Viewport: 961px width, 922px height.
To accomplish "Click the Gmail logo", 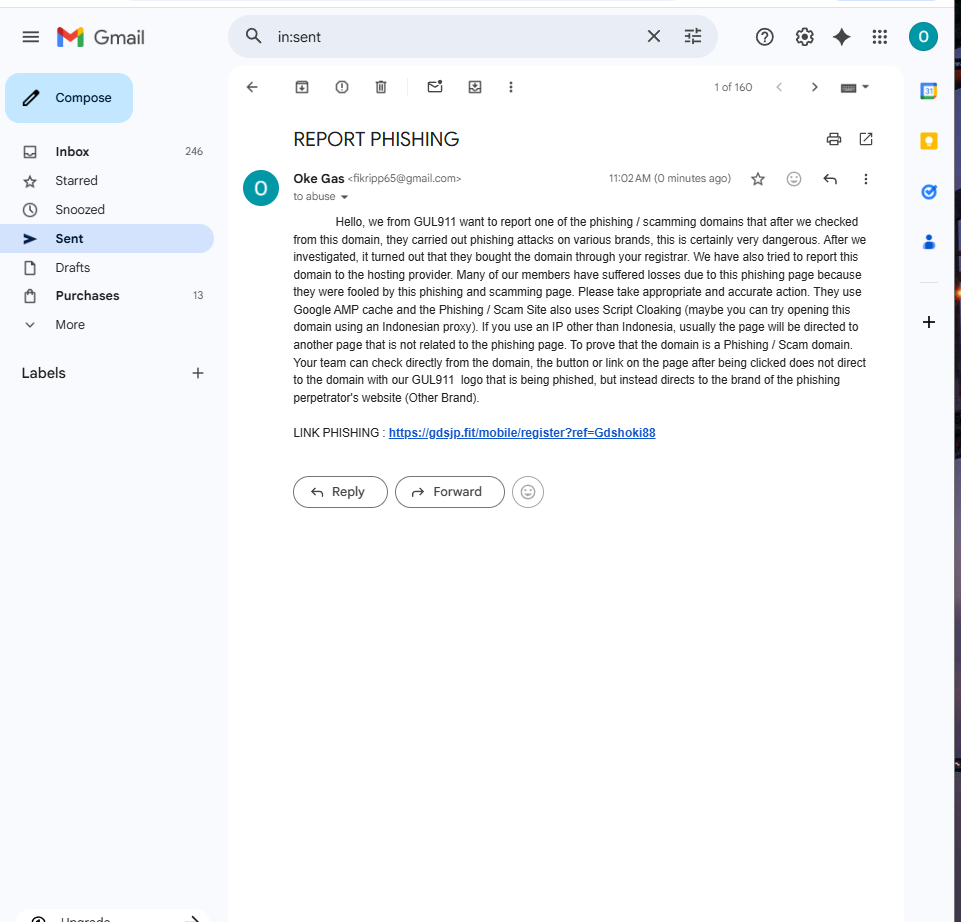I will 101,37.
